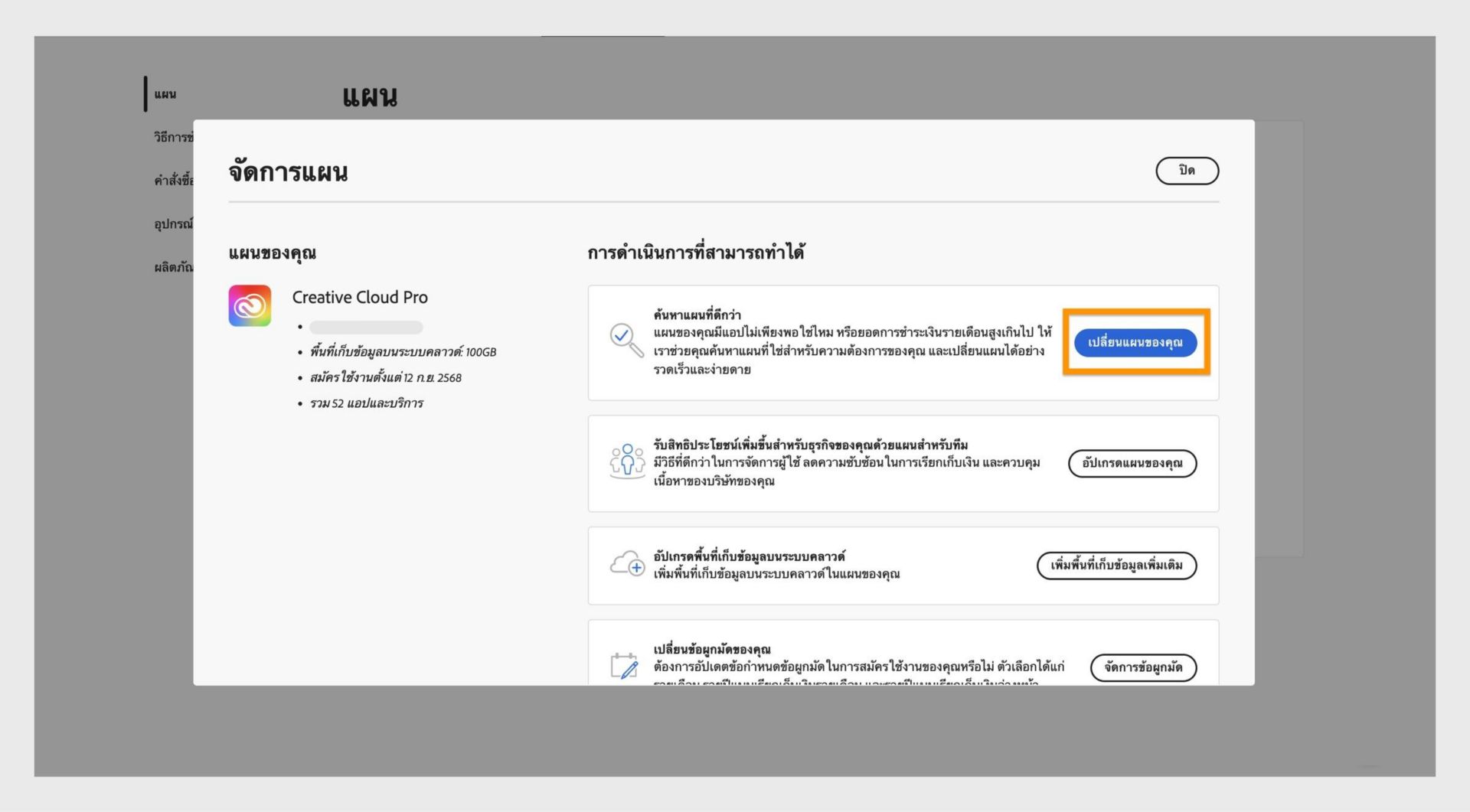1470x812 pixels.
Task: Click the การดำเนินการที่สามารถทำได้ heading
Action: tap(696, 253)
